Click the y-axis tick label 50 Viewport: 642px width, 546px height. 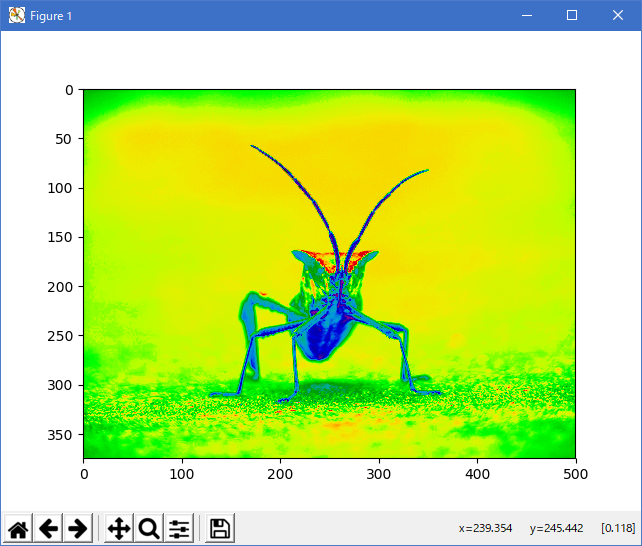click(x=64, y=139)
